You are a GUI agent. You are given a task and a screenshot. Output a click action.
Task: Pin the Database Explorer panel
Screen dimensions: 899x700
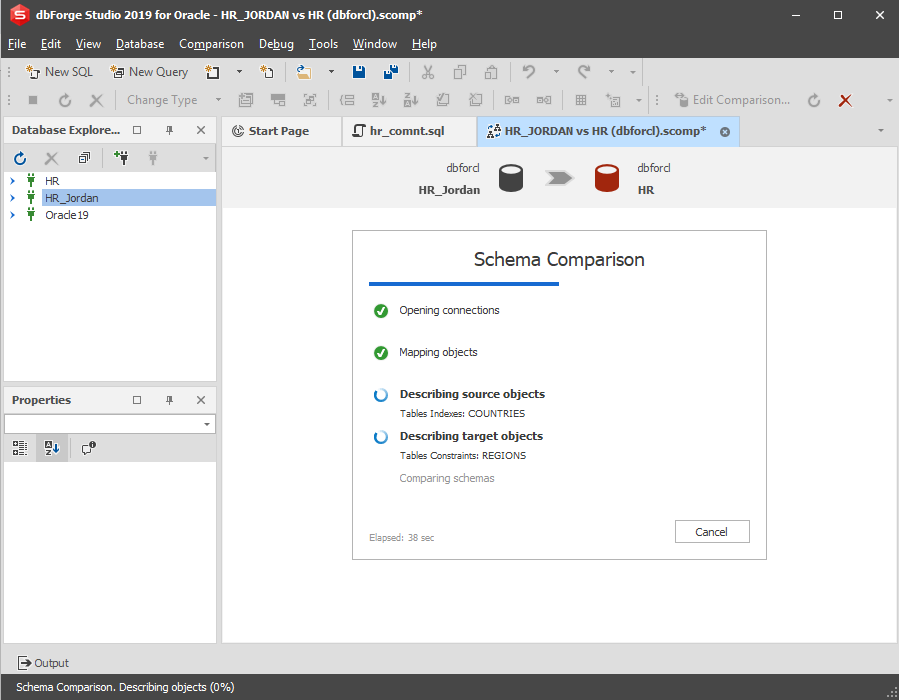pos(169,130)
